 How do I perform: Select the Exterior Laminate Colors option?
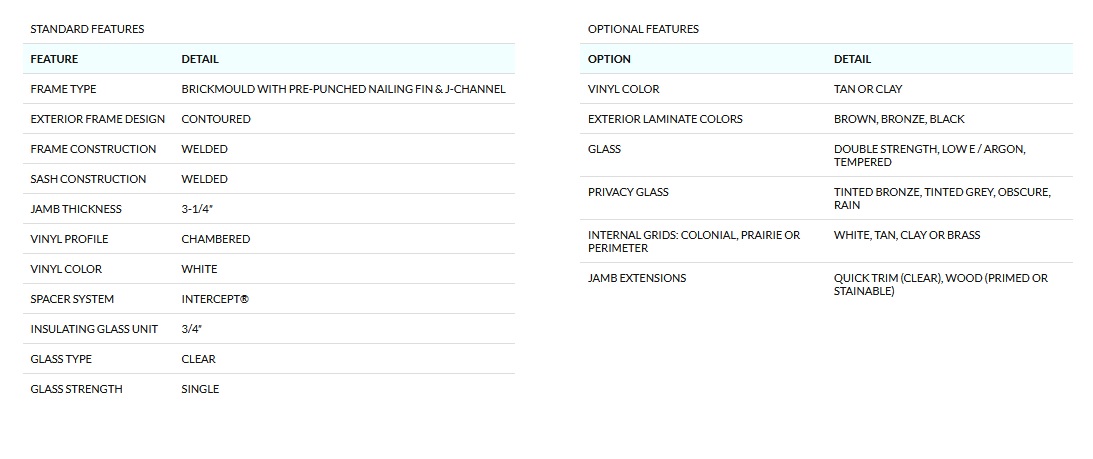(x=665, y=119)
